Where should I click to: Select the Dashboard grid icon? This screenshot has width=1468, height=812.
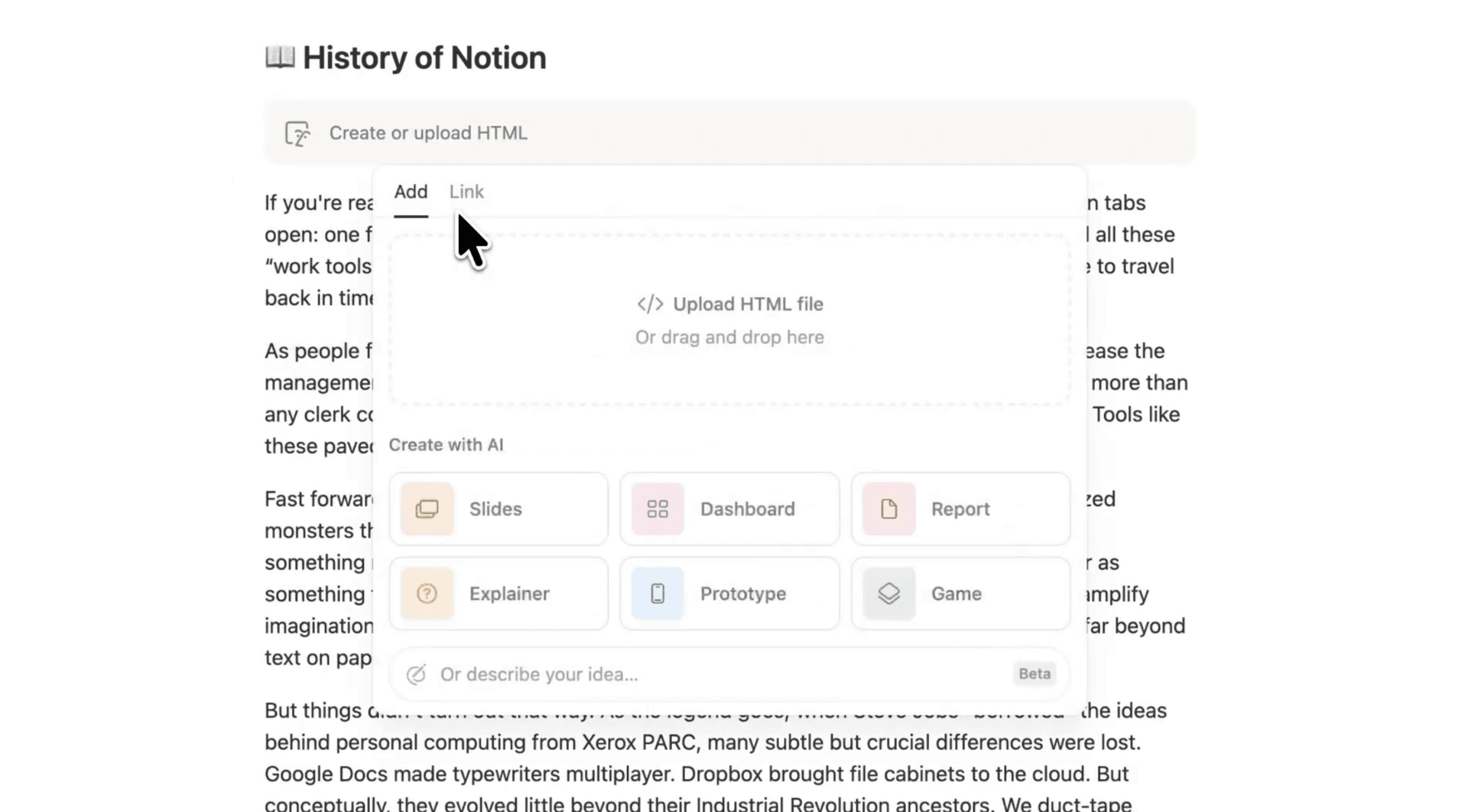pos(658,509)
